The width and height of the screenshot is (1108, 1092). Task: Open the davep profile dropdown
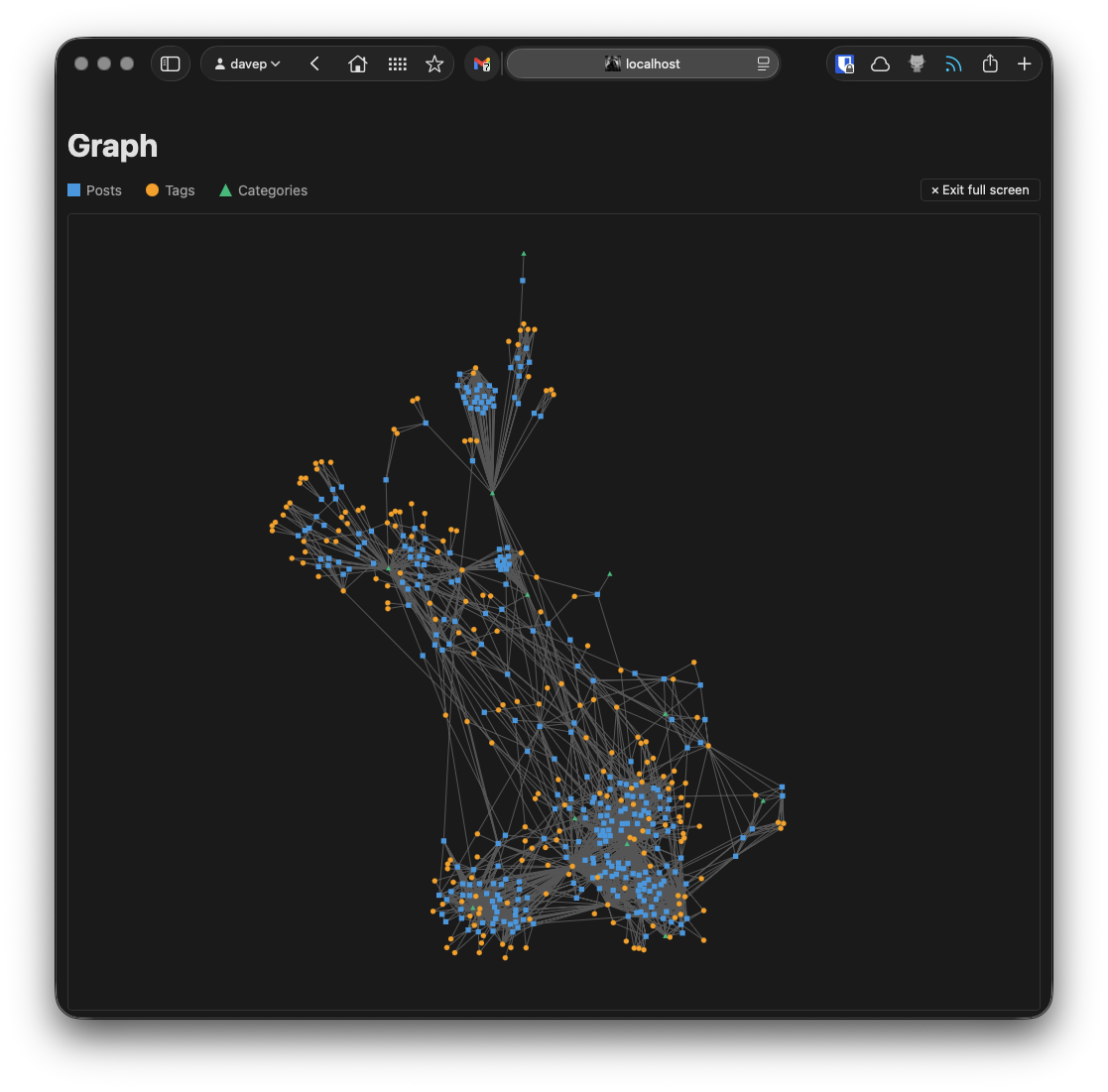pos(248,63)
